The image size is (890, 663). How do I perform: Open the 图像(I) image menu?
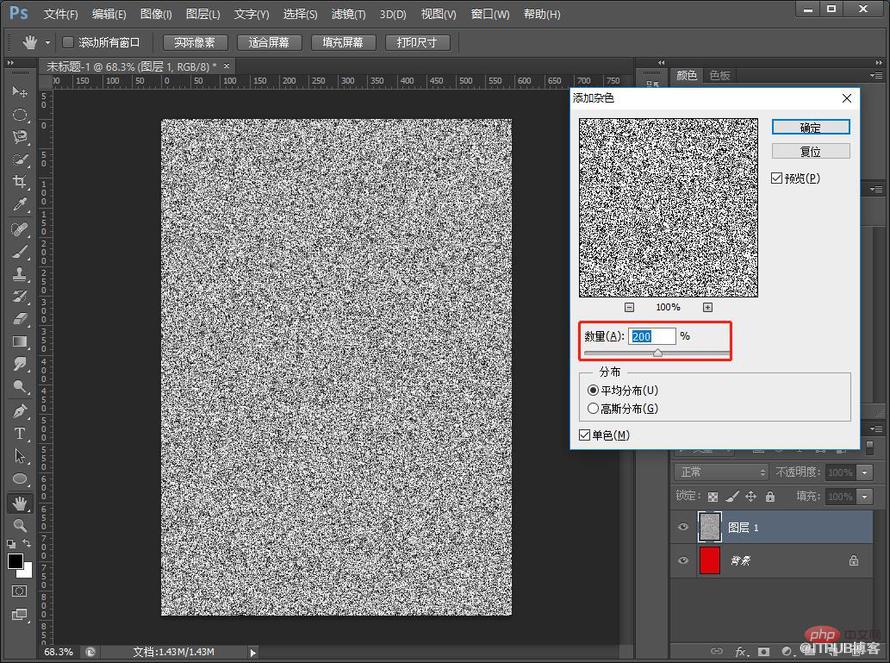pyautogui.click(x=156, y=14)
